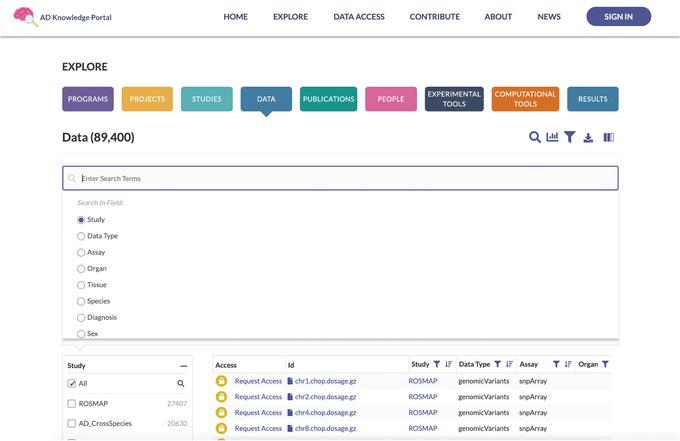The height and width of the screenshot is (441, 680).
Task: Switch to the Publications tab
Action: (x=328, y=99)
